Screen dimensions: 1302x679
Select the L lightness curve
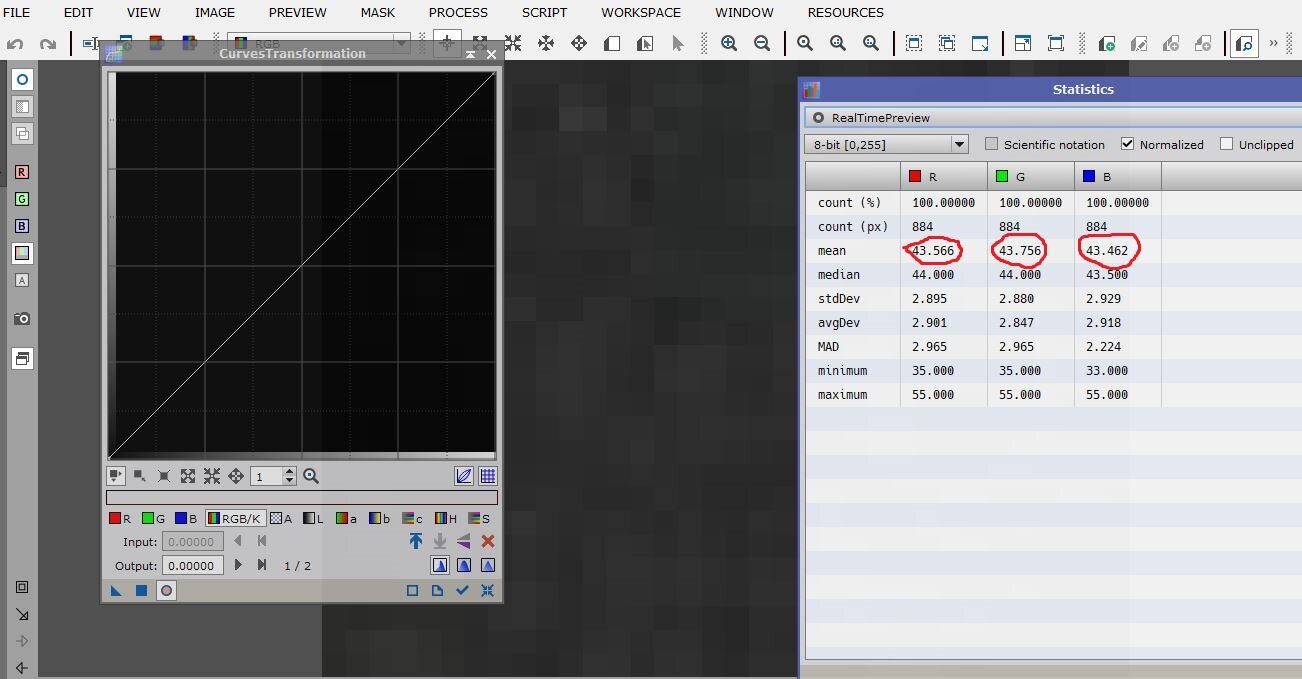pos(313,518)
